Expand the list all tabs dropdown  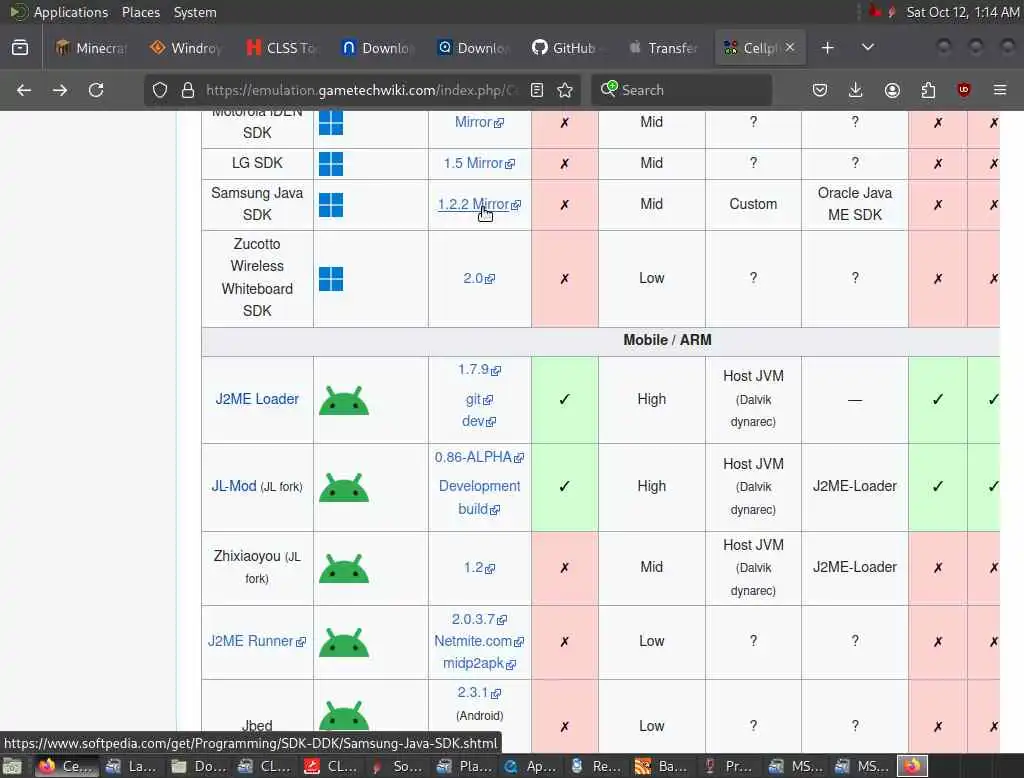[x=867, y=48]
